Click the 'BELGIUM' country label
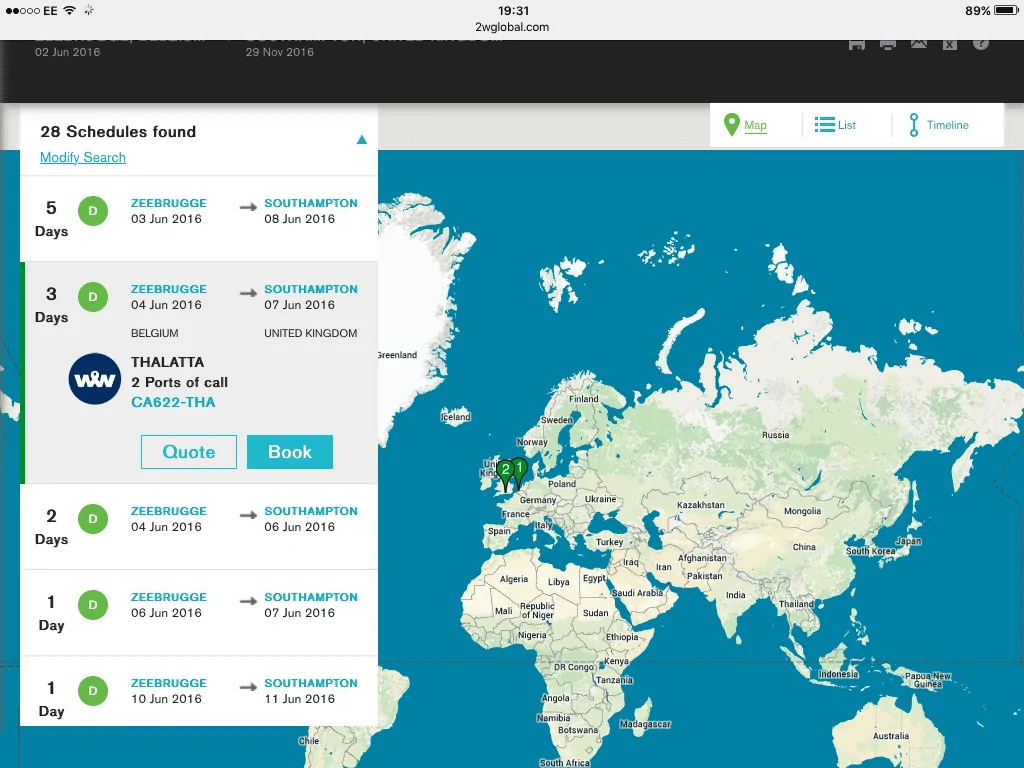The image size is (1024, 768). point(155,333)
